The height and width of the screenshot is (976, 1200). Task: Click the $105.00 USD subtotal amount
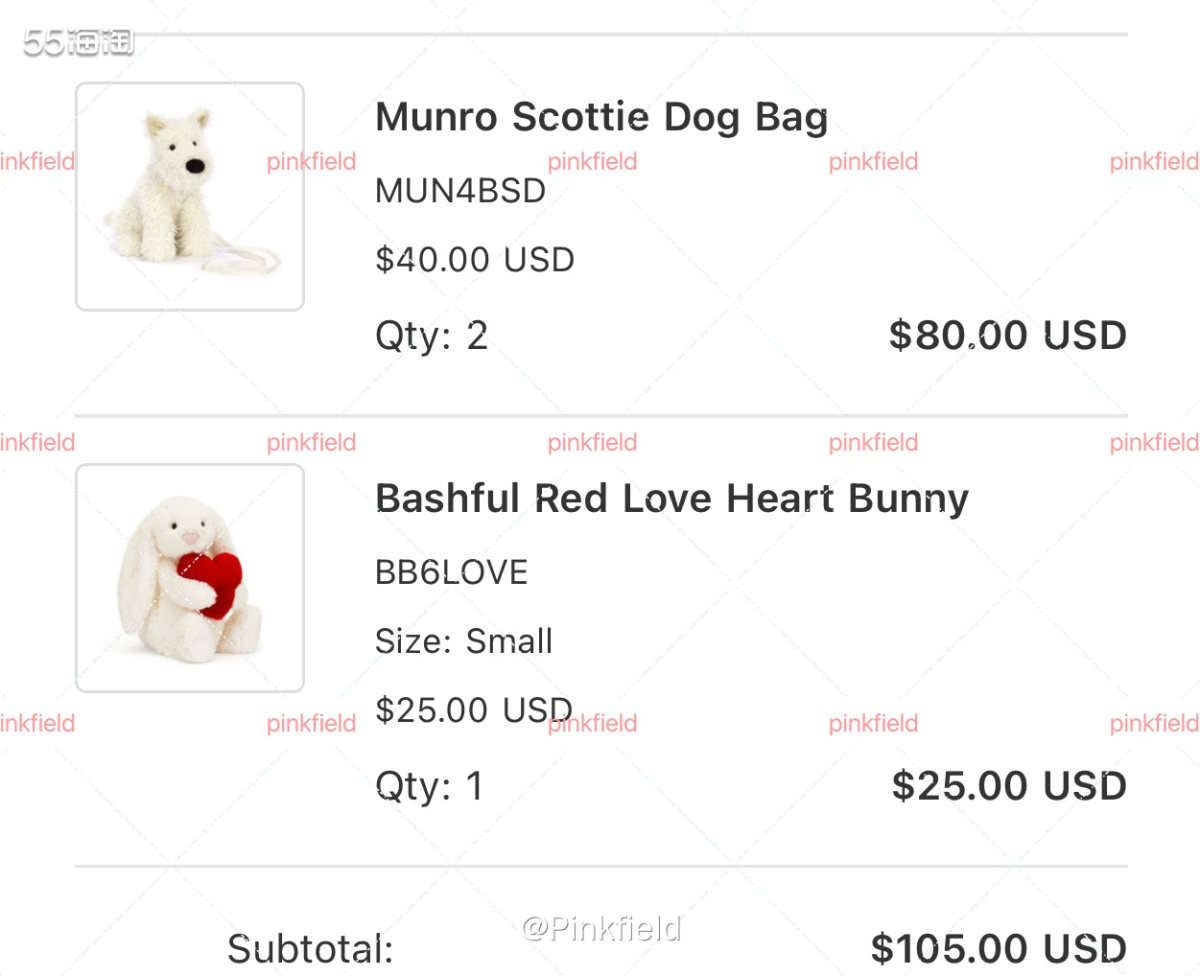pos(998,948)
